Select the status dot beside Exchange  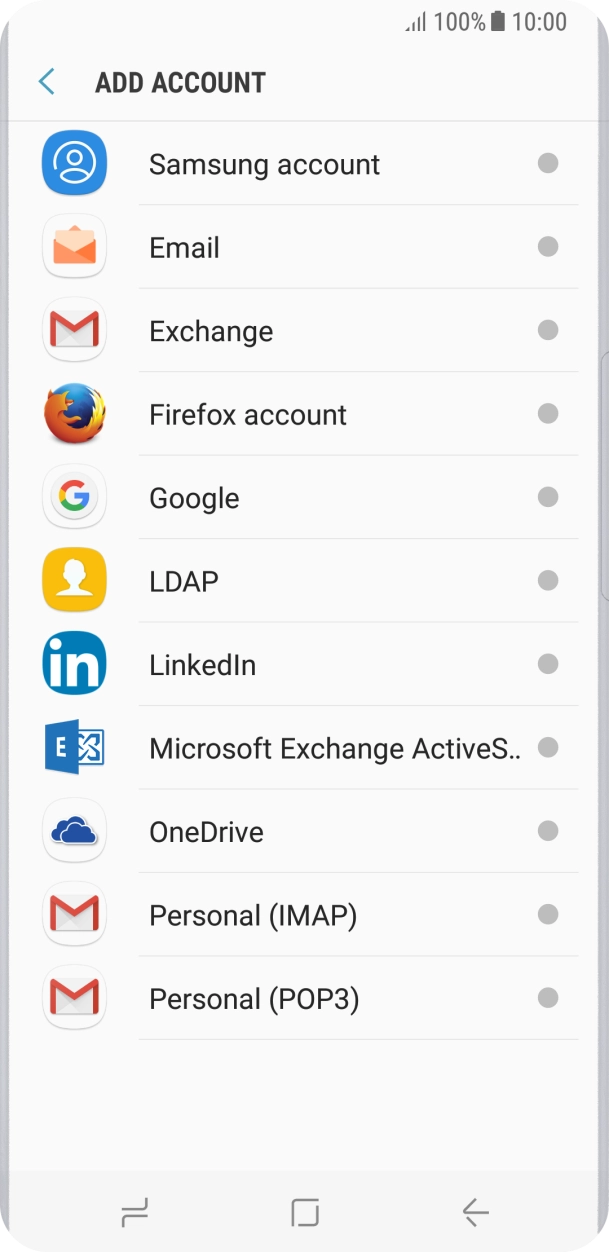point(547,330)
